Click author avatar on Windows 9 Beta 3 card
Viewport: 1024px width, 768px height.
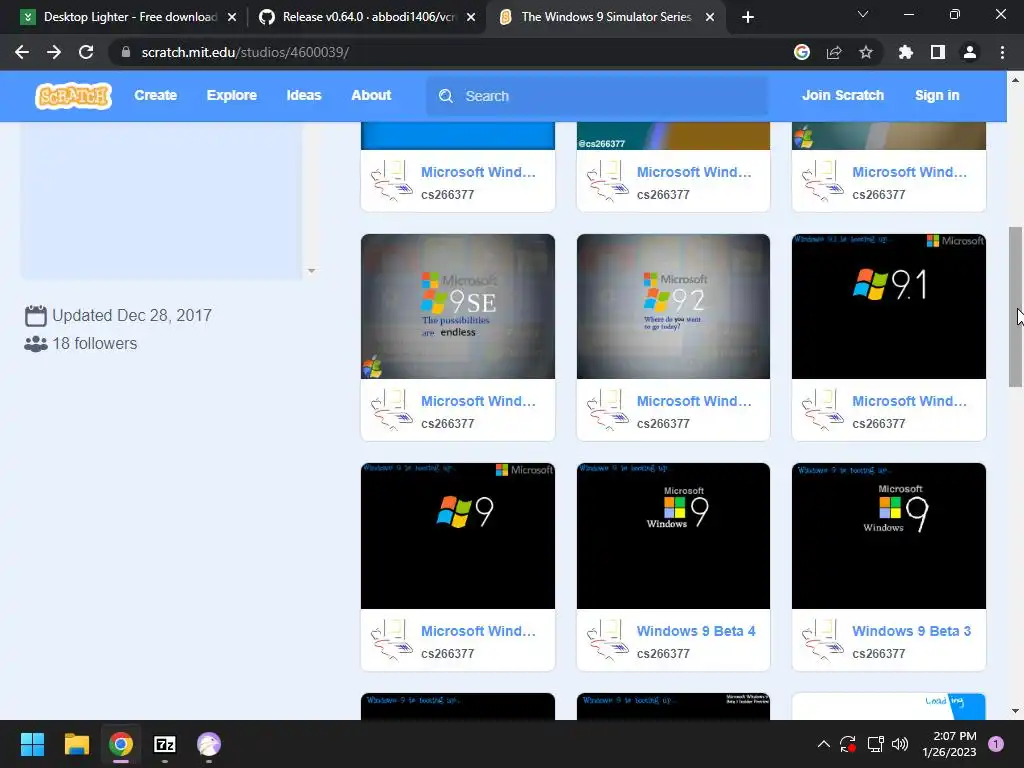pyautogui.click(x=823, y=640)
